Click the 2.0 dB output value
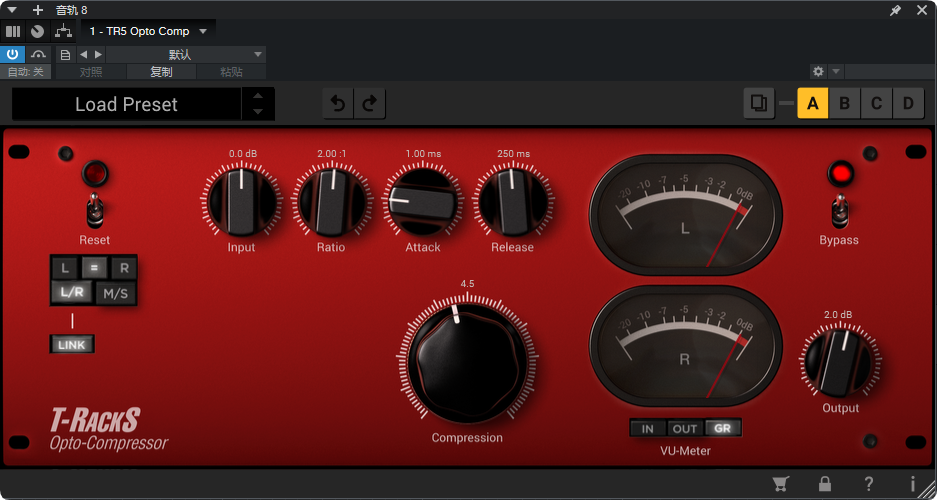Screen dimensions: 937x500 coord(838,315)
